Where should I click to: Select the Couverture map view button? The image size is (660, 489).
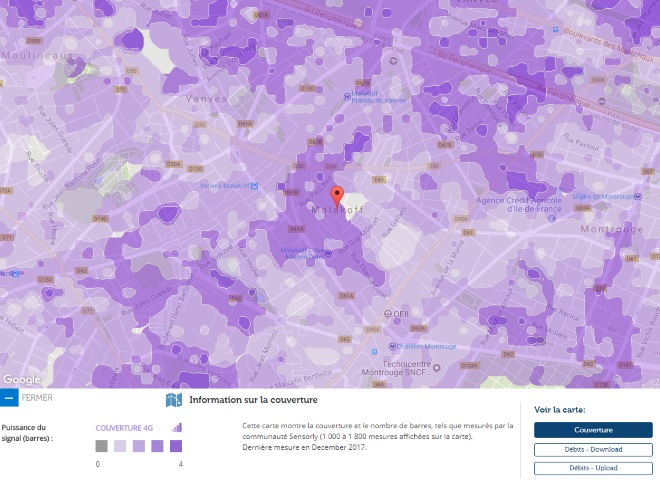point(593,430)
